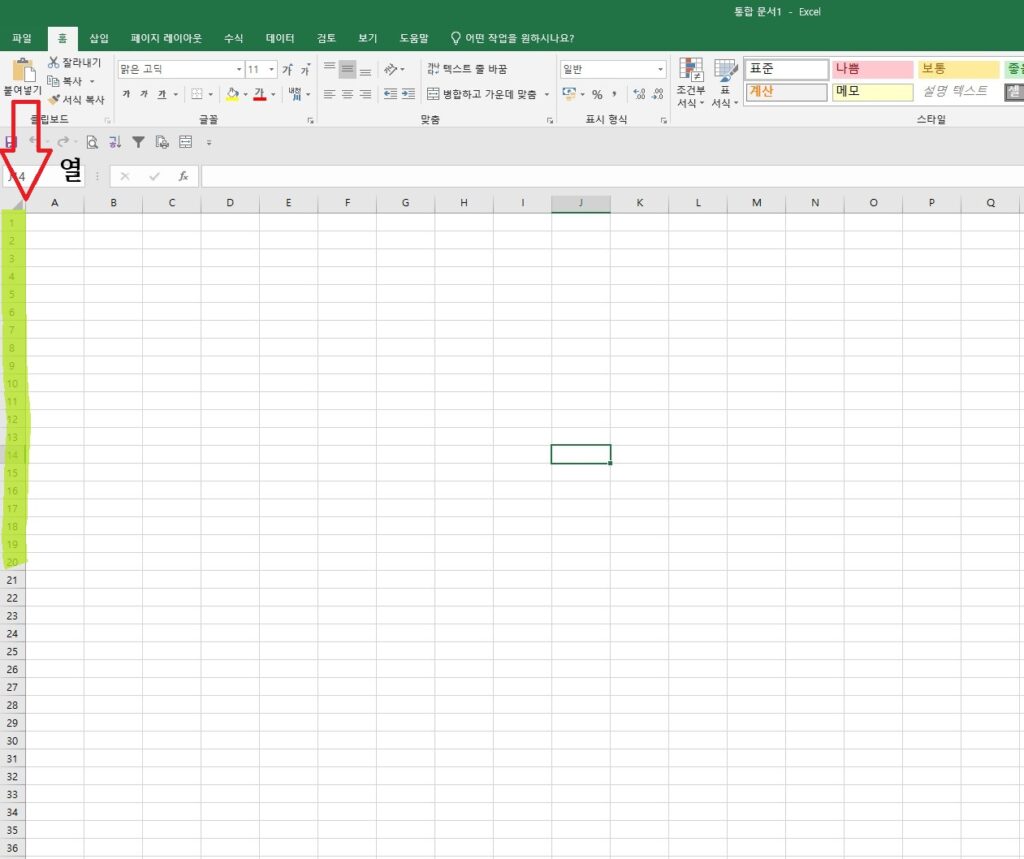Open Conditional Formatting (조건부 서식)
The width and height of the screenshot is (1024, 859).
coord(691,83)
